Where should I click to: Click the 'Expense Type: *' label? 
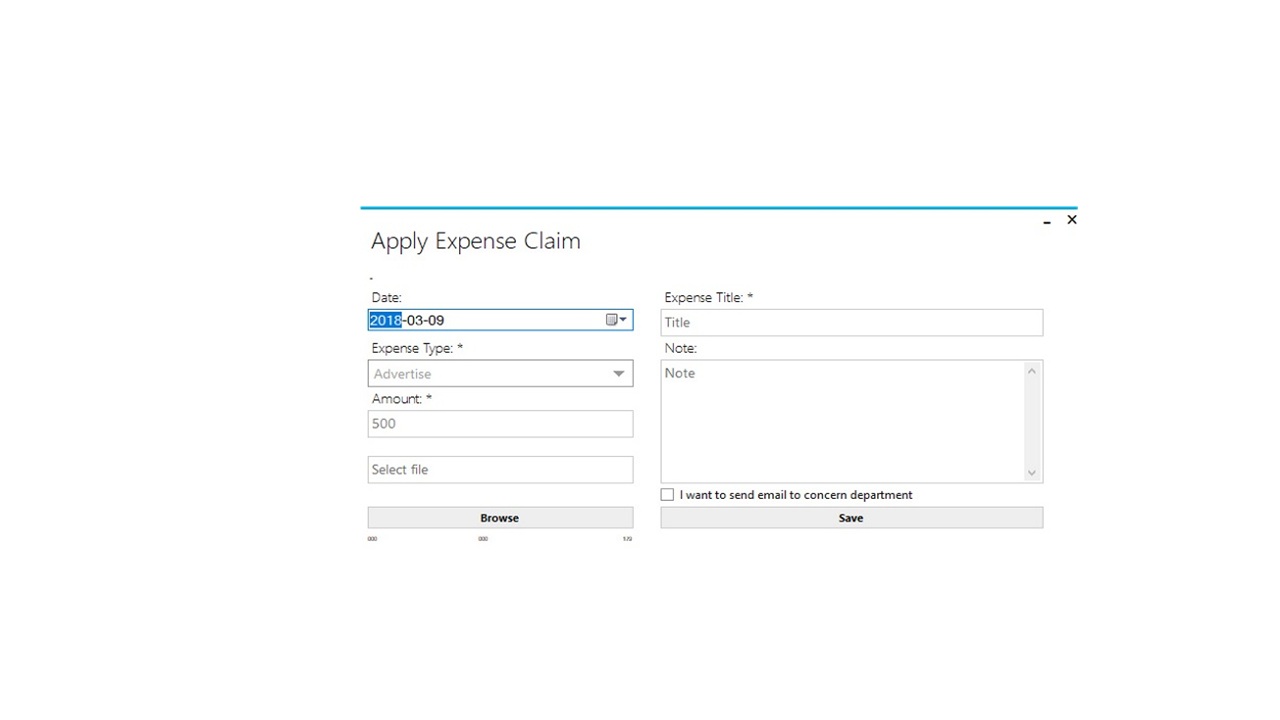point(417,349)
